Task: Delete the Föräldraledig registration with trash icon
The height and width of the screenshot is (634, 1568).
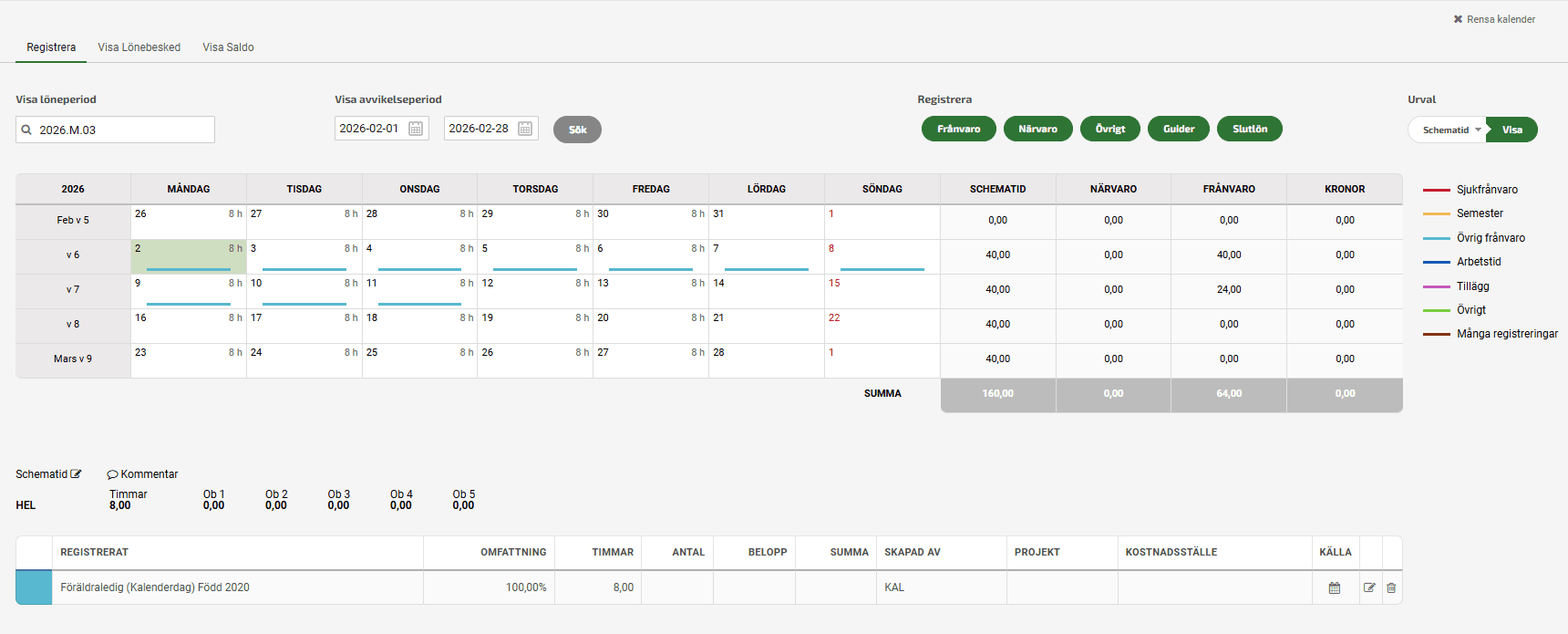Action: [1391, 587]
